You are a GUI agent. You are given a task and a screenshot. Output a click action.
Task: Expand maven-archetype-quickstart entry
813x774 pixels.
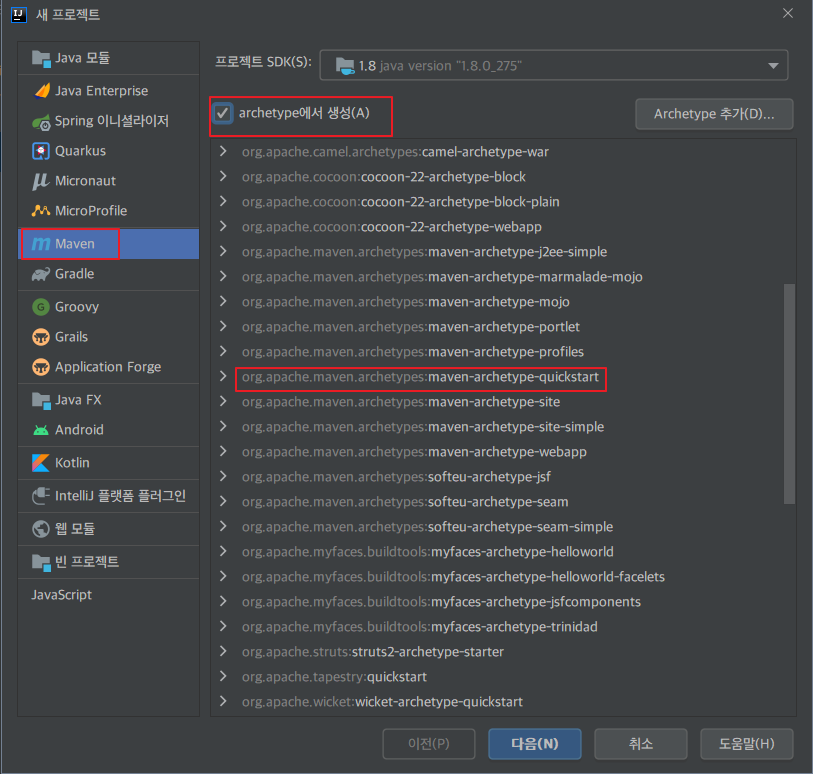click(223, 376)
